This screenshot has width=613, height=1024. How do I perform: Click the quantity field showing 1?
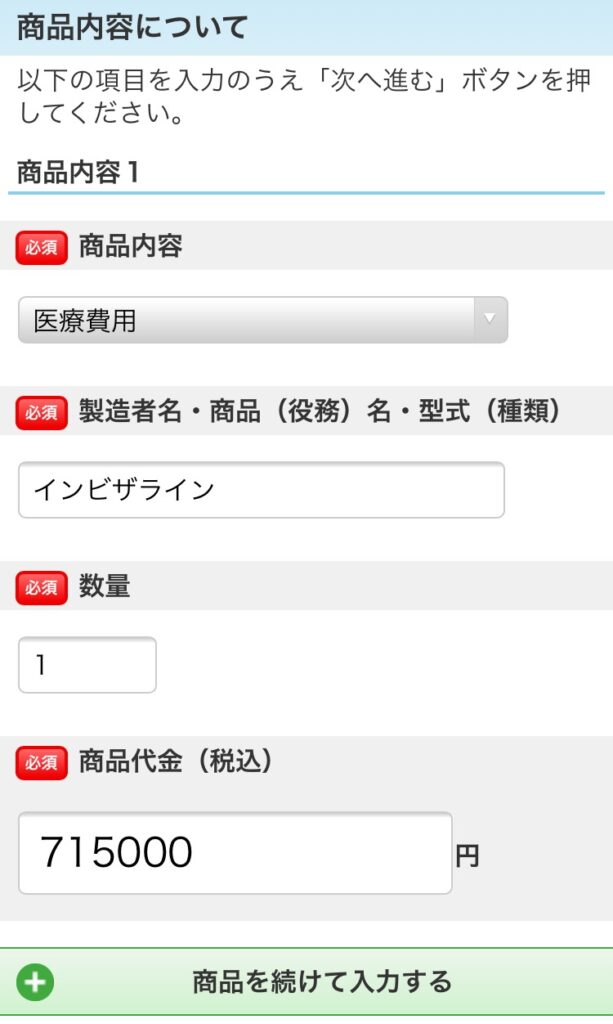click(87, 665)
